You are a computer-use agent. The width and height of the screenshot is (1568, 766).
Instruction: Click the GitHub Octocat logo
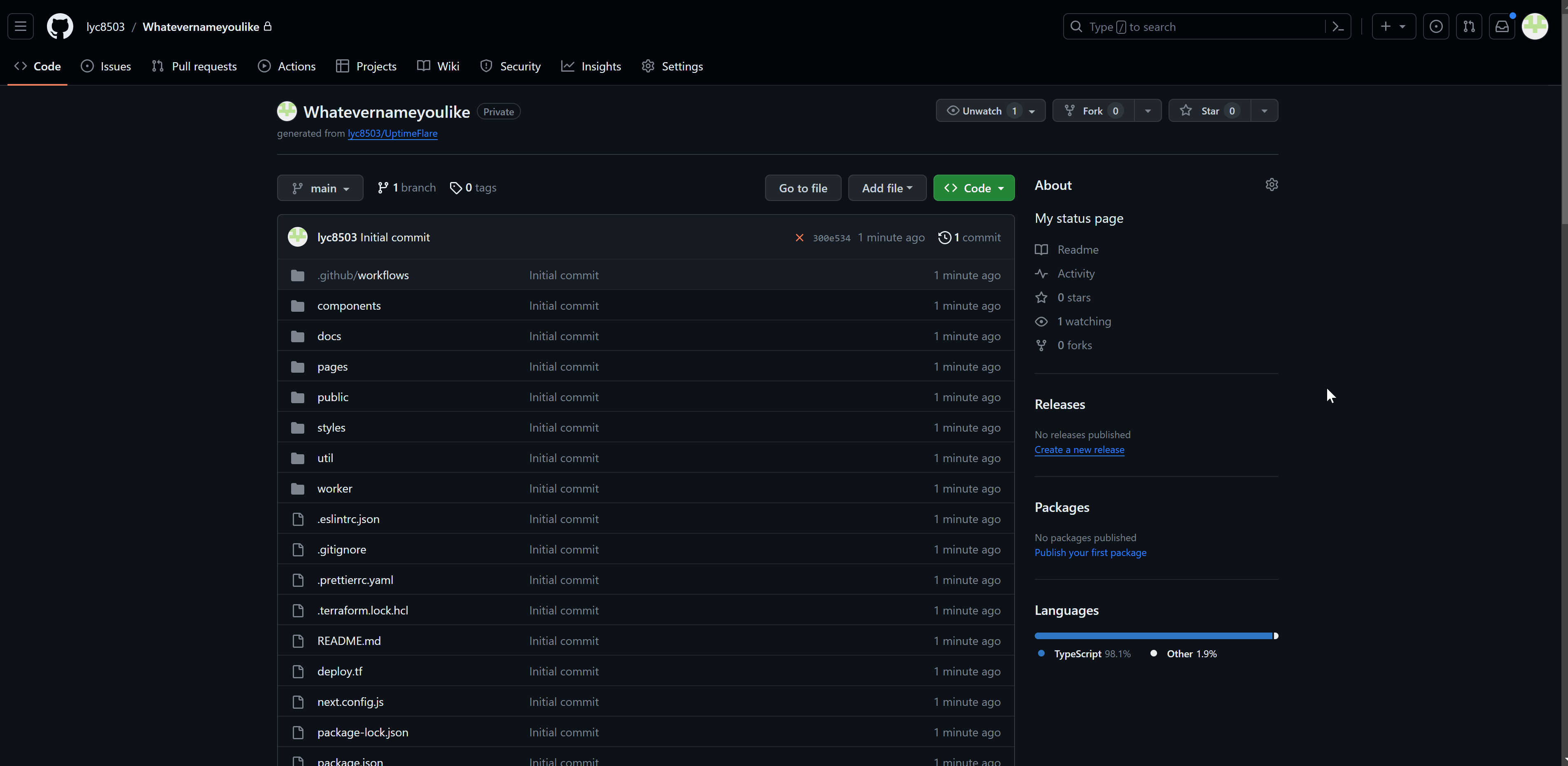click(x=60, y=27)
